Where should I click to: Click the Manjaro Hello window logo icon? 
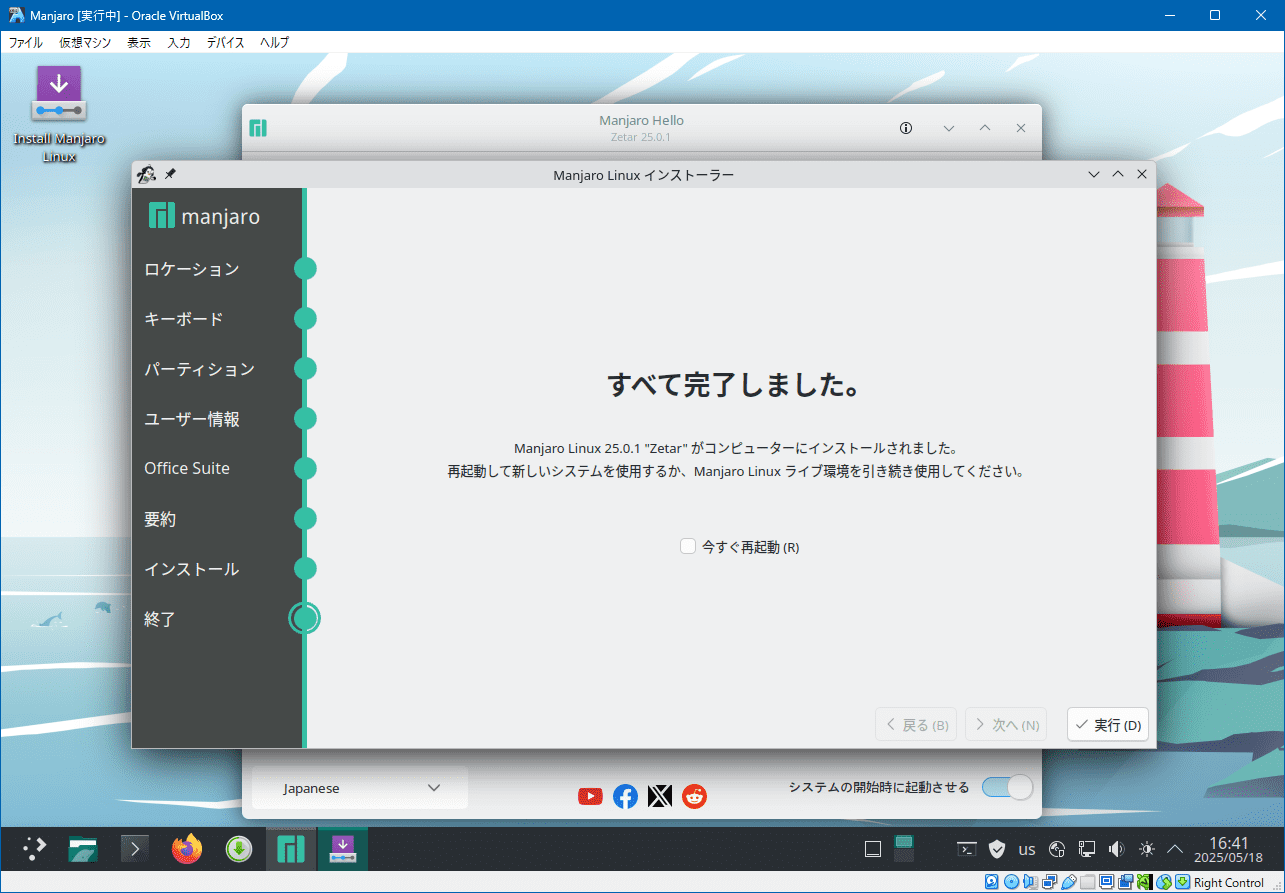pos(258,128)
